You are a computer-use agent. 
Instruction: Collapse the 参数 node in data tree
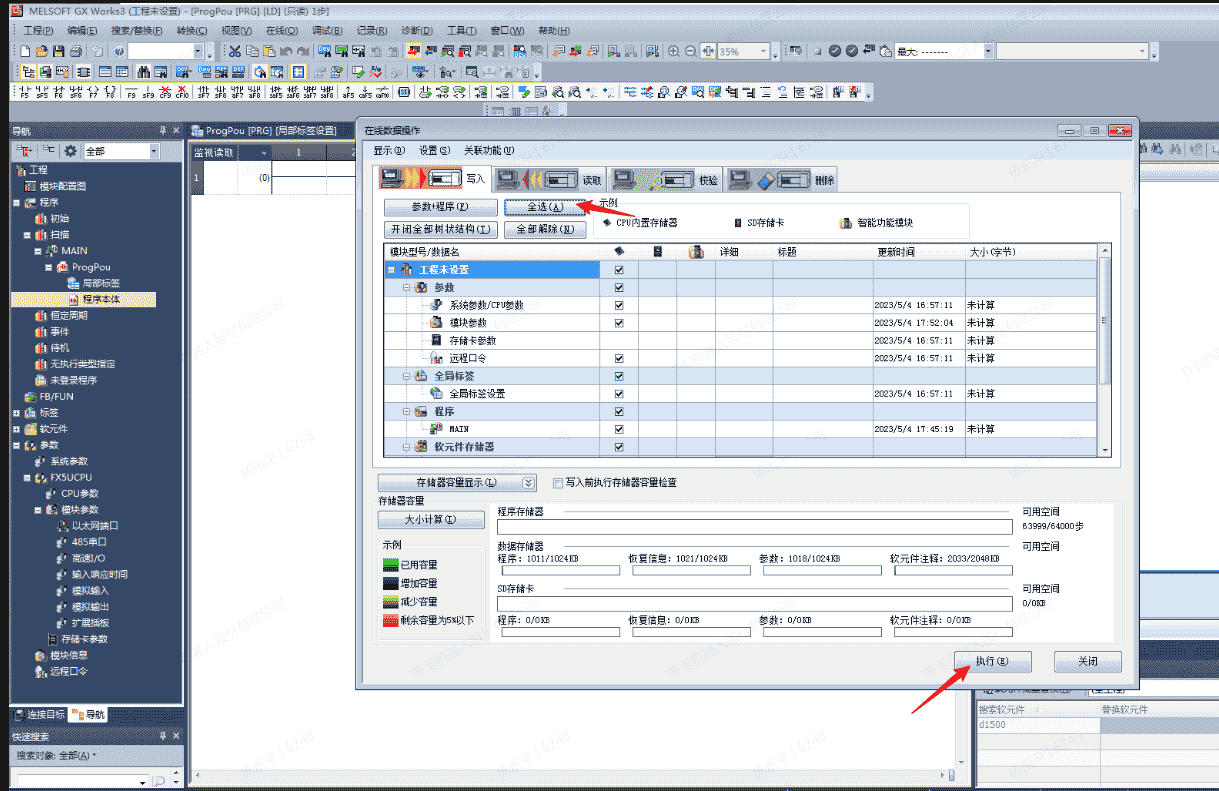(407, 288)
